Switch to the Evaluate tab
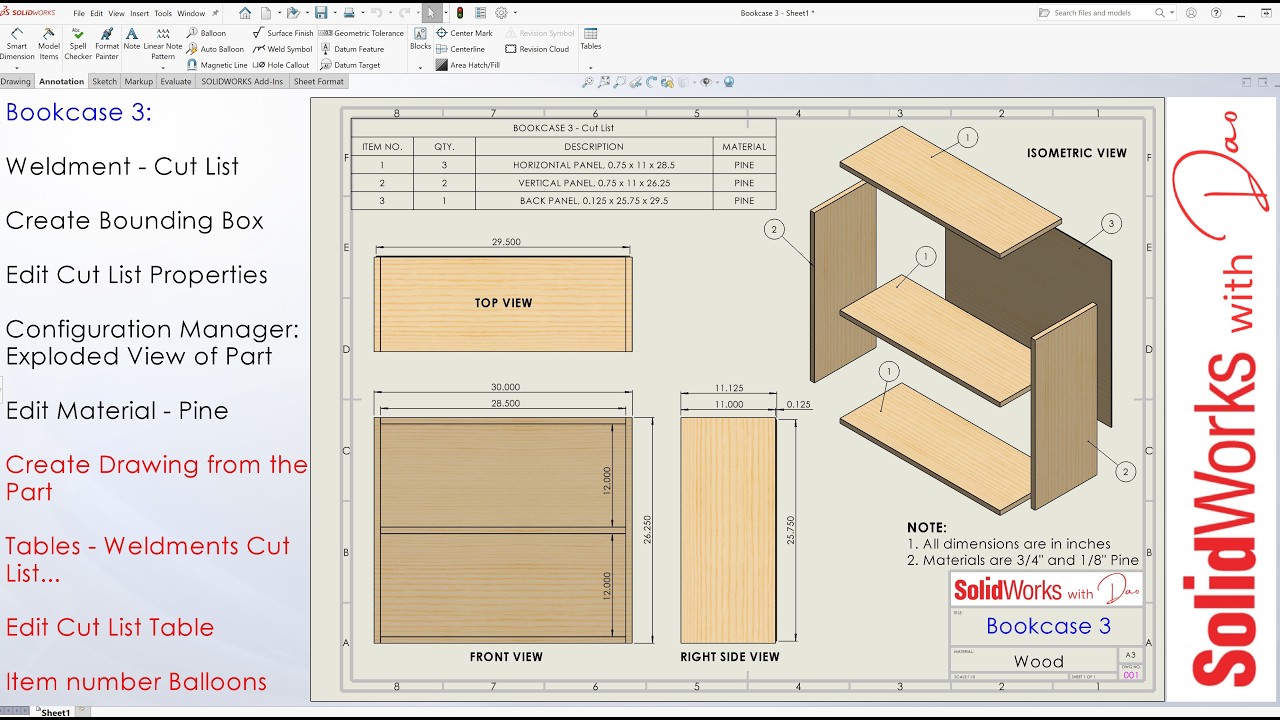This screenshot has width=1280, height=720. (175, 81)
